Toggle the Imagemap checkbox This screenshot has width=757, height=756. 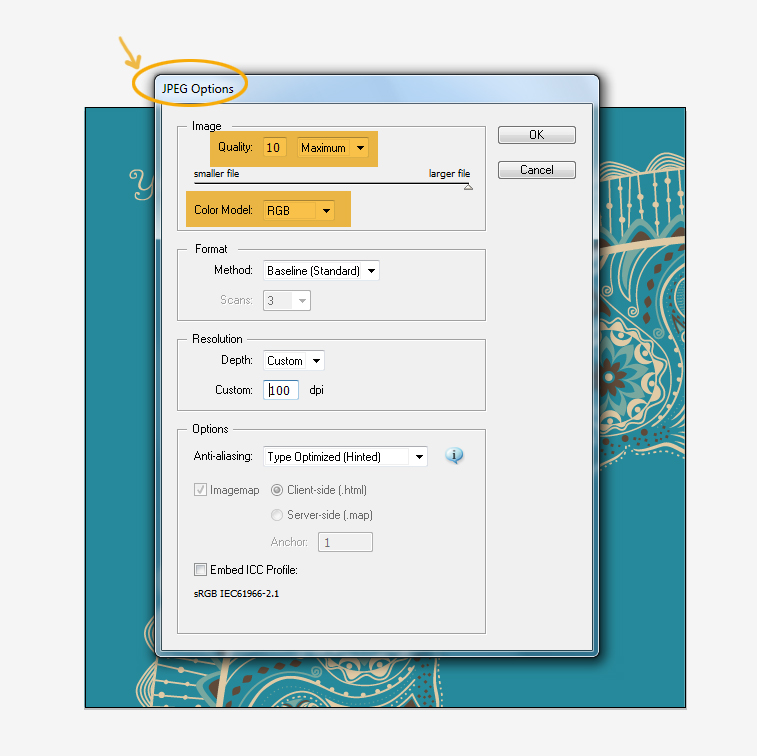click(200, 490)
